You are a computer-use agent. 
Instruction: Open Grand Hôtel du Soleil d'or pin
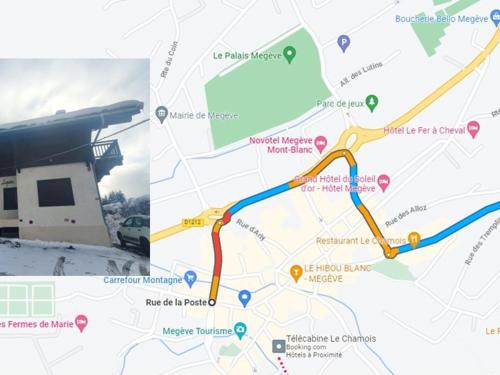point(383,183)
